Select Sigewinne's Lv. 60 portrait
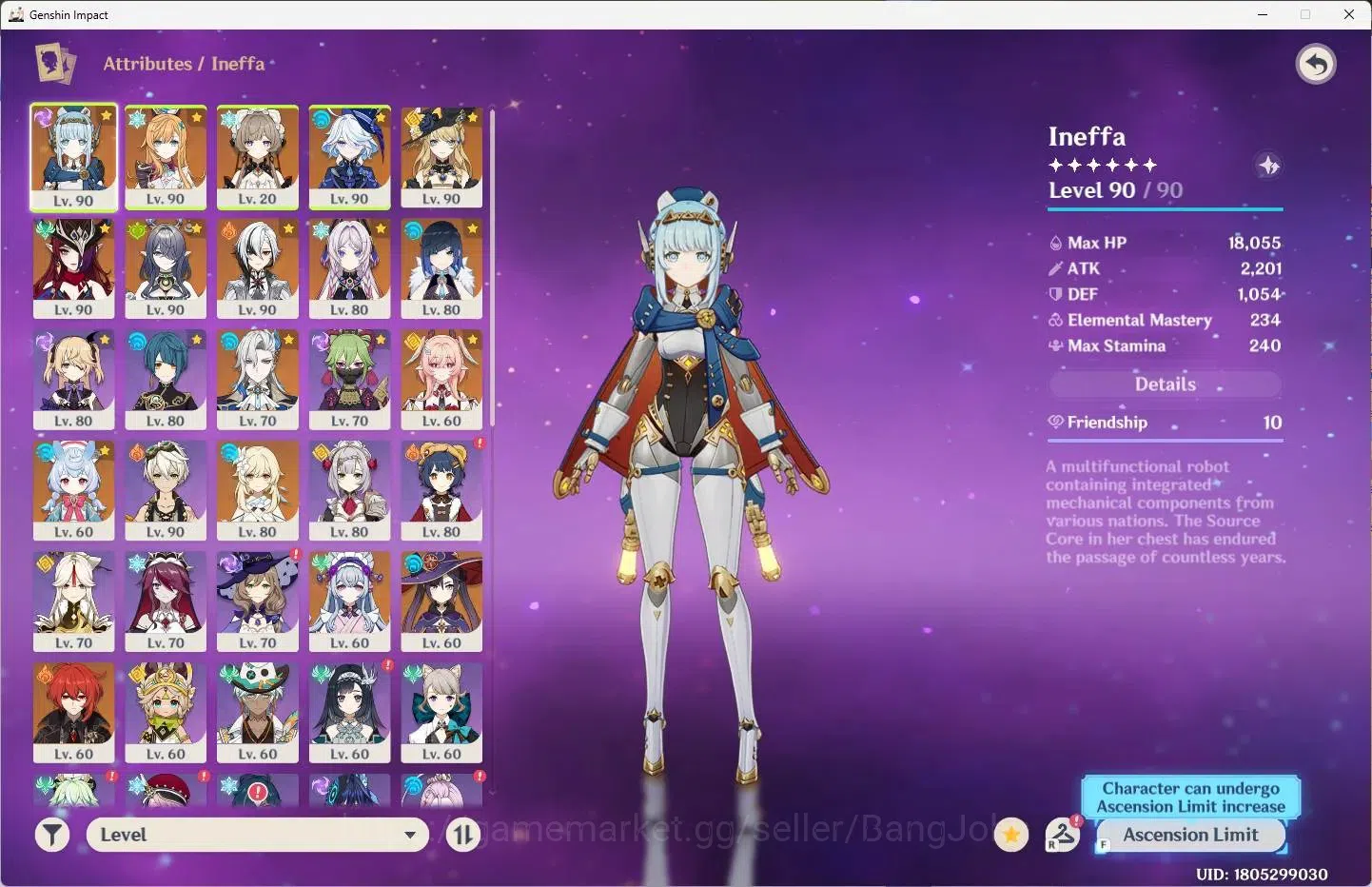The image size is (1372, 887). 73,491
